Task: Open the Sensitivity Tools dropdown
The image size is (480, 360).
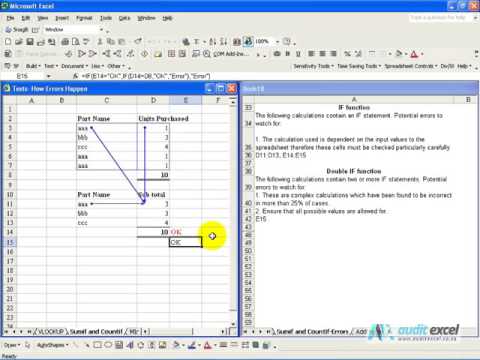Action: pos(313,66)
